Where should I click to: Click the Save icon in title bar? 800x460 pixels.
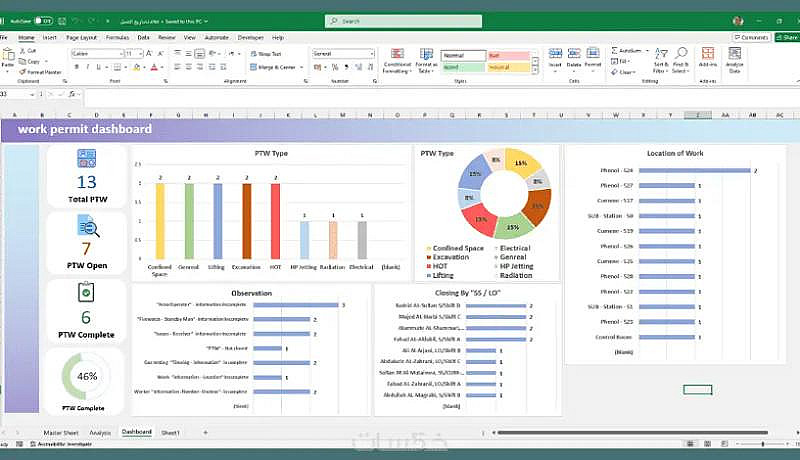point(62,21)
